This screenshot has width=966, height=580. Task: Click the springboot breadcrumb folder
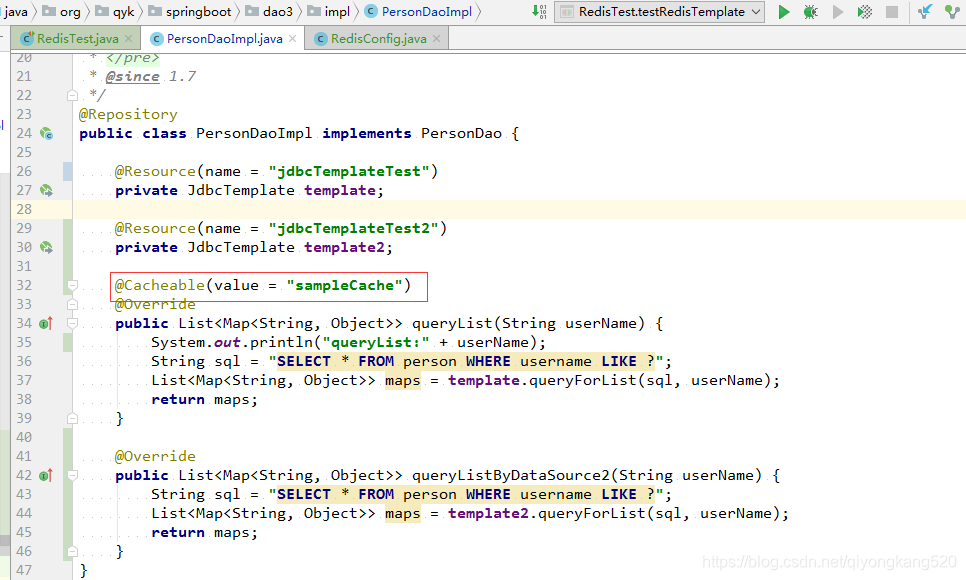click(190, 12)
